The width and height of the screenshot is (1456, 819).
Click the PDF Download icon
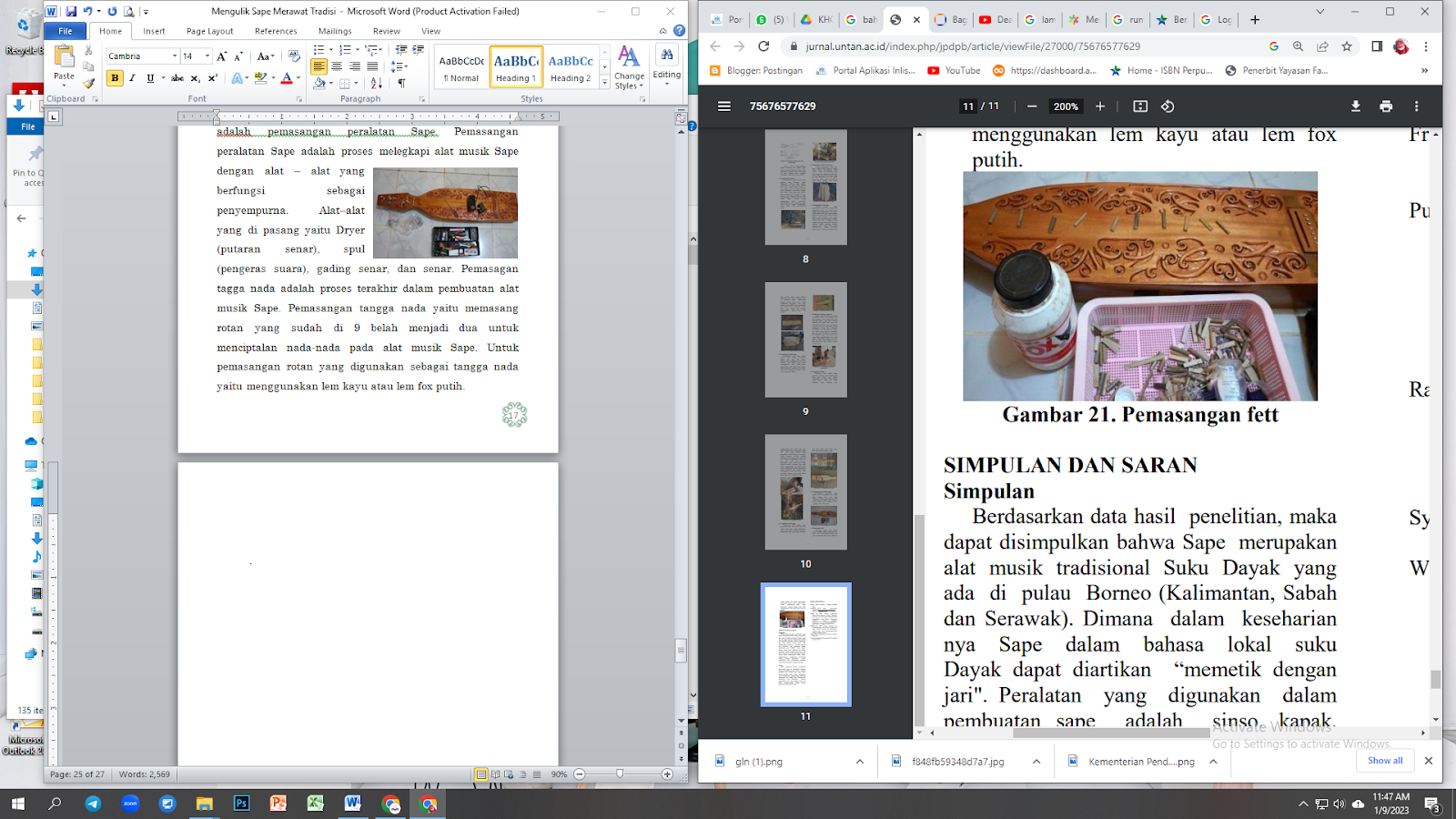pos(1356,106)
